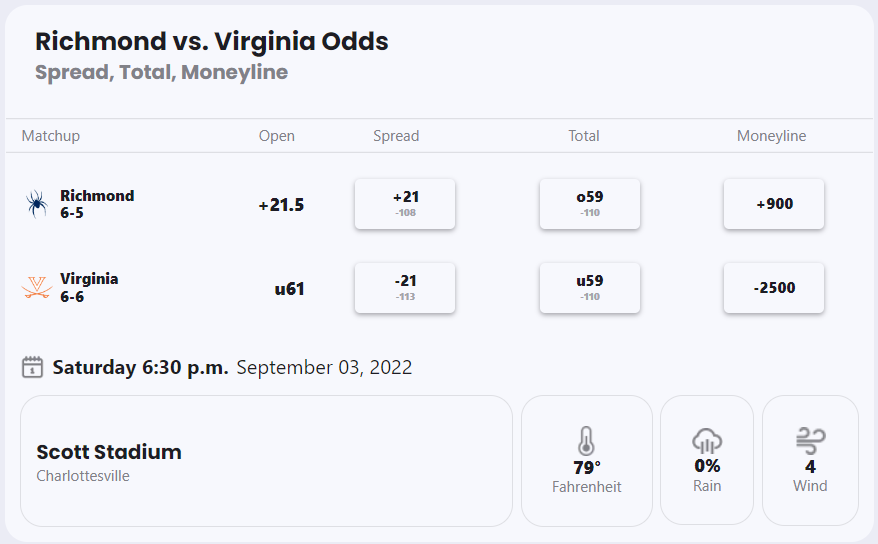This screenshot has width=878, height=544.
Task: Click the calendar icon beside Saturday
Action: [33, 367]
